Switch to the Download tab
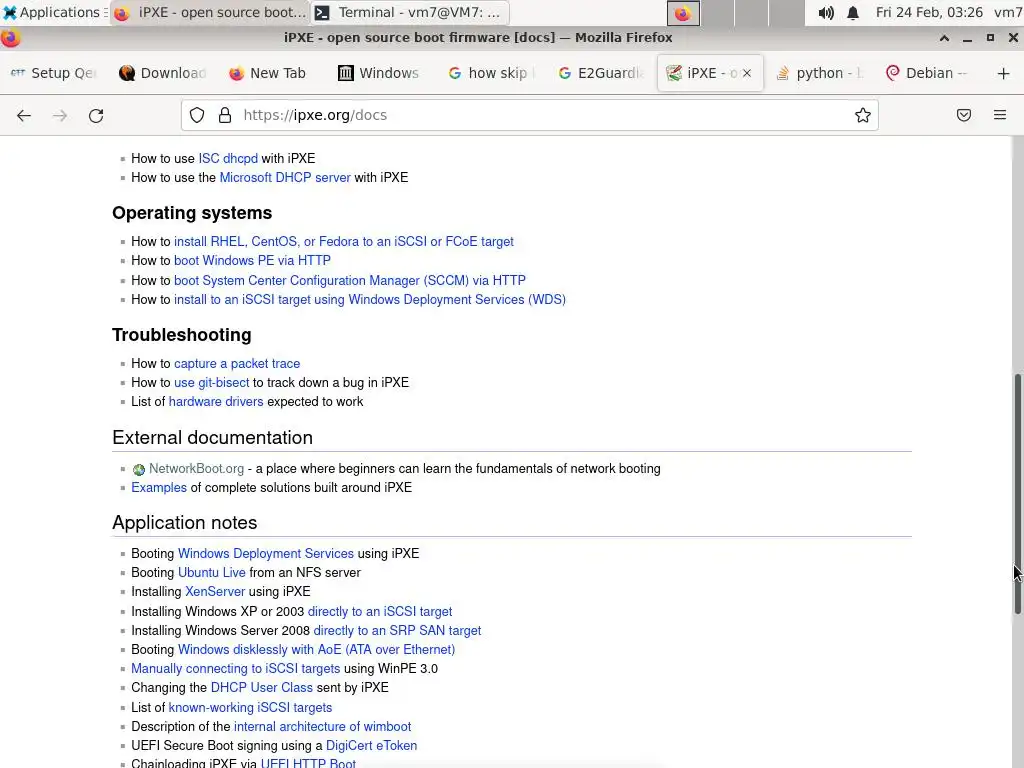 (x=163, y=73)
